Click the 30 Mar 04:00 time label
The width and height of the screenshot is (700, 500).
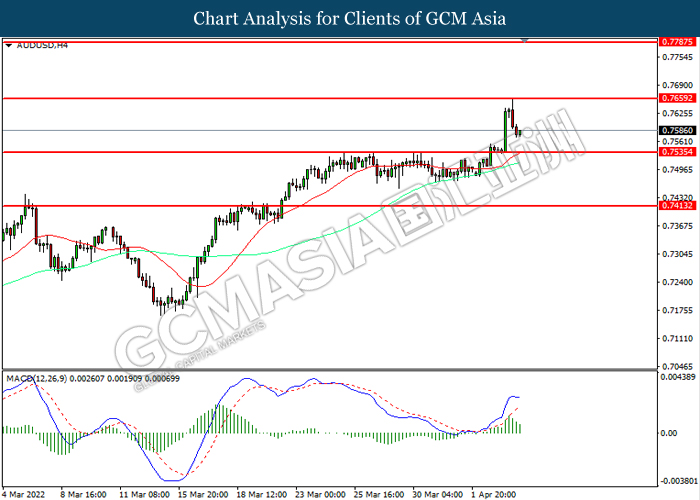(438, 494)
